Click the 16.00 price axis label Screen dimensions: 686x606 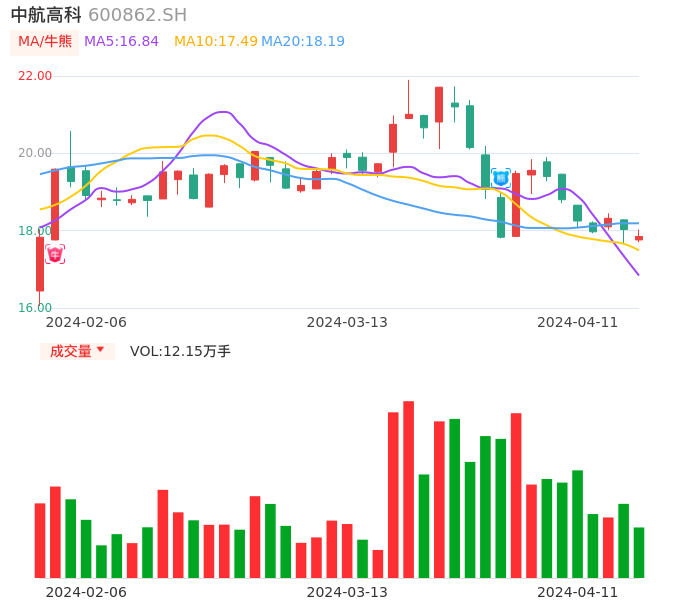pos(35,308)
